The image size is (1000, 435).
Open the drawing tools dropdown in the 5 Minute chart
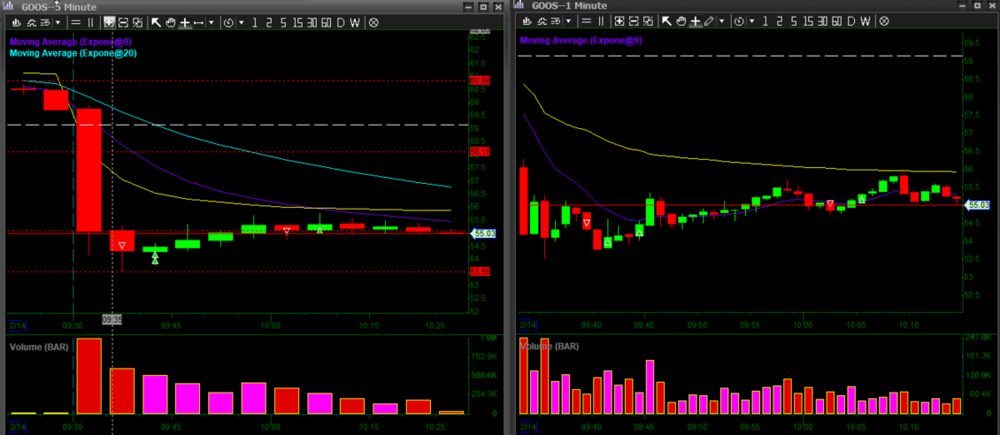[211, 21]
